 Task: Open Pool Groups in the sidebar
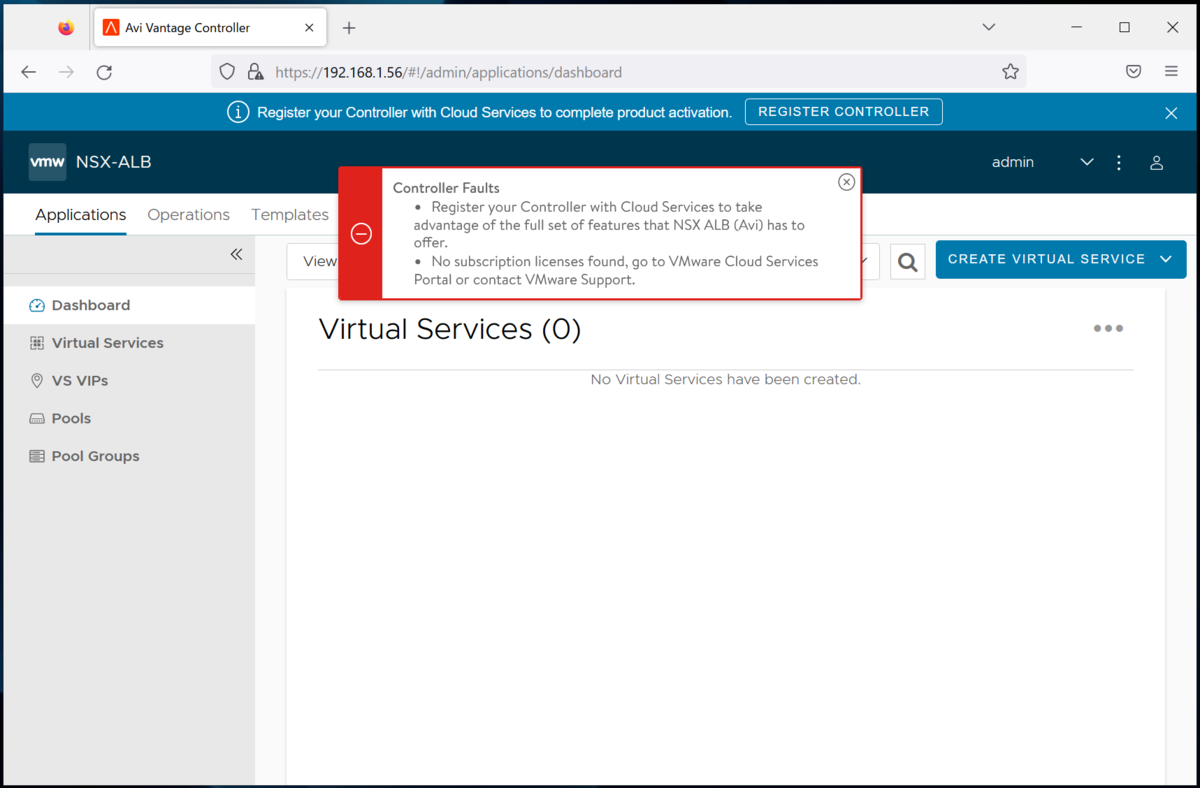tap(129, 457)
